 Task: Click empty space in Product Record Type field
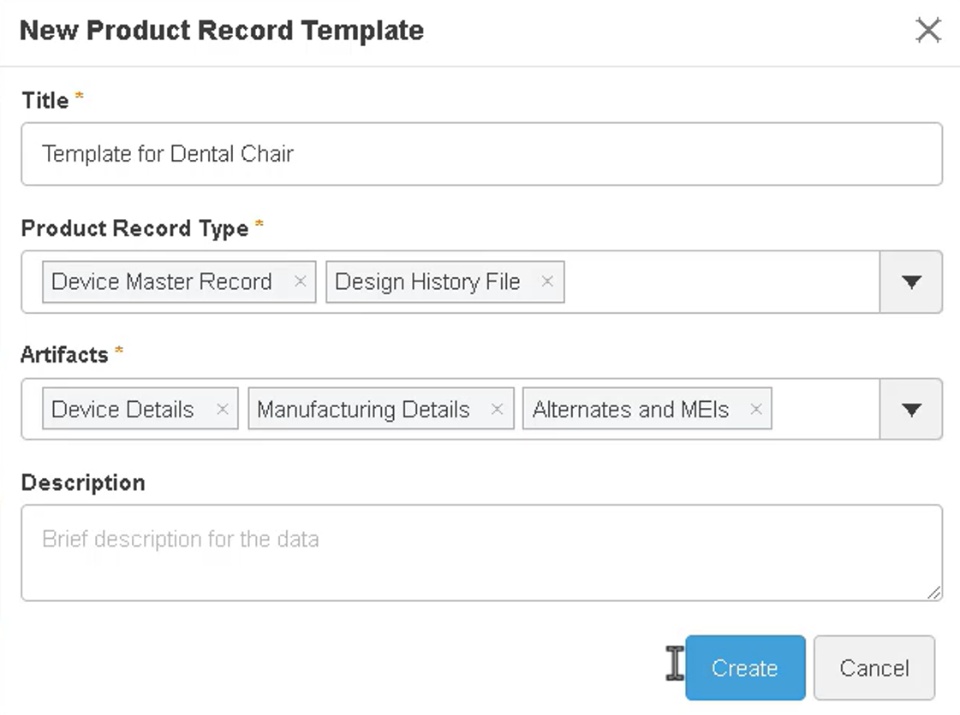point(720,282)
